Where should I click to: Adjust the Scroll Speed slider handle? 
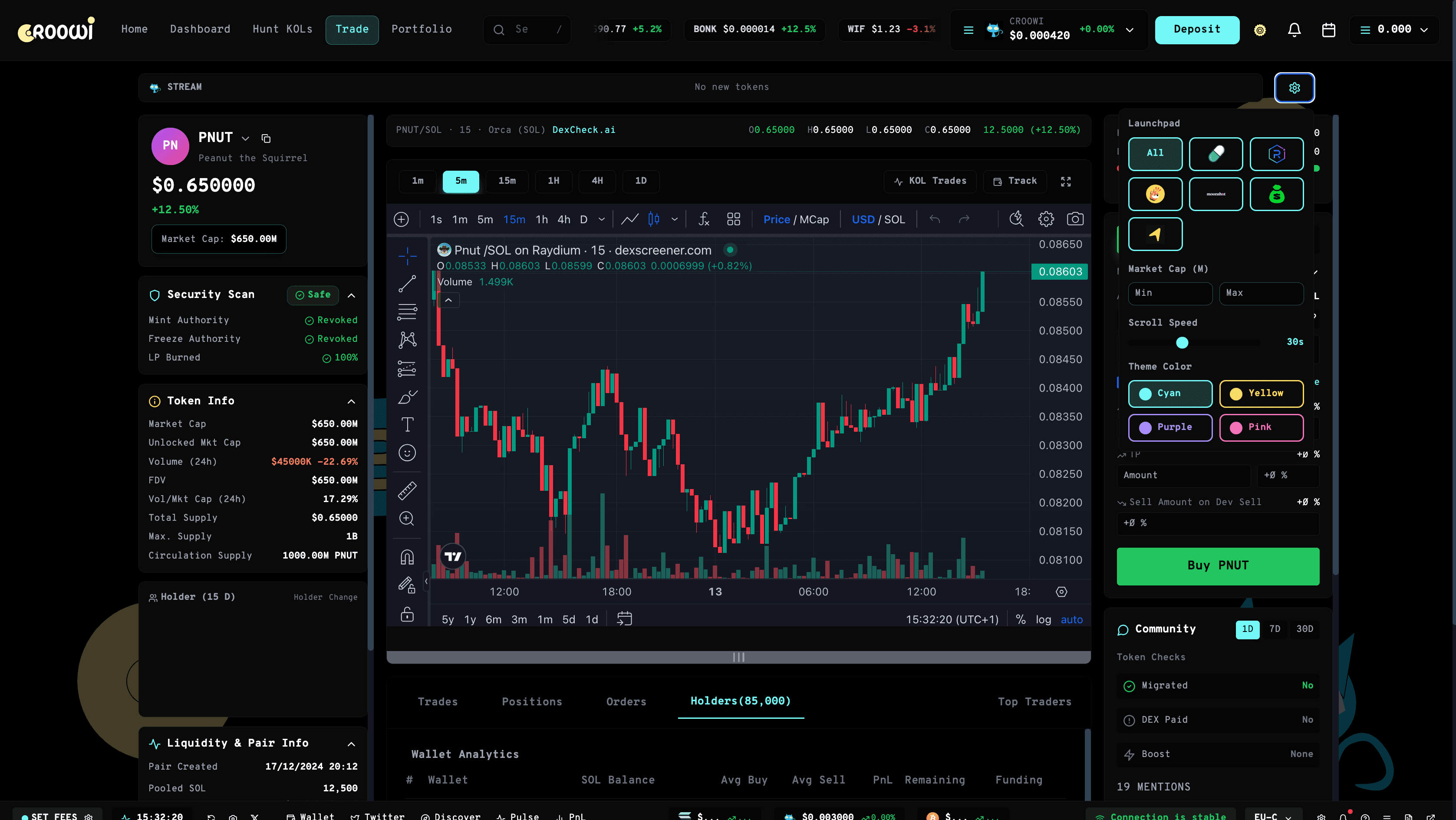point(1182,343)
